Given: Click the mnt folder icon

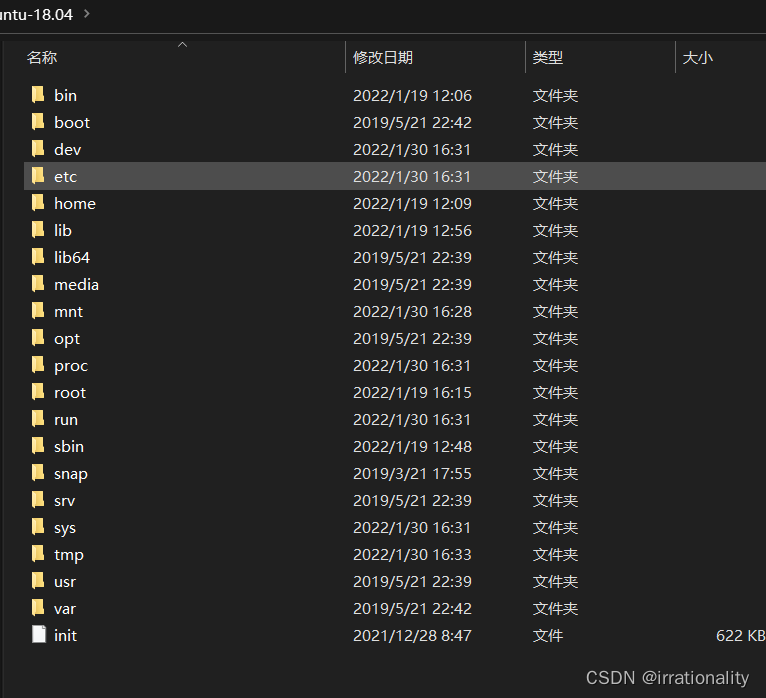Looking at the screenshot, I should (x=38, y=311).
